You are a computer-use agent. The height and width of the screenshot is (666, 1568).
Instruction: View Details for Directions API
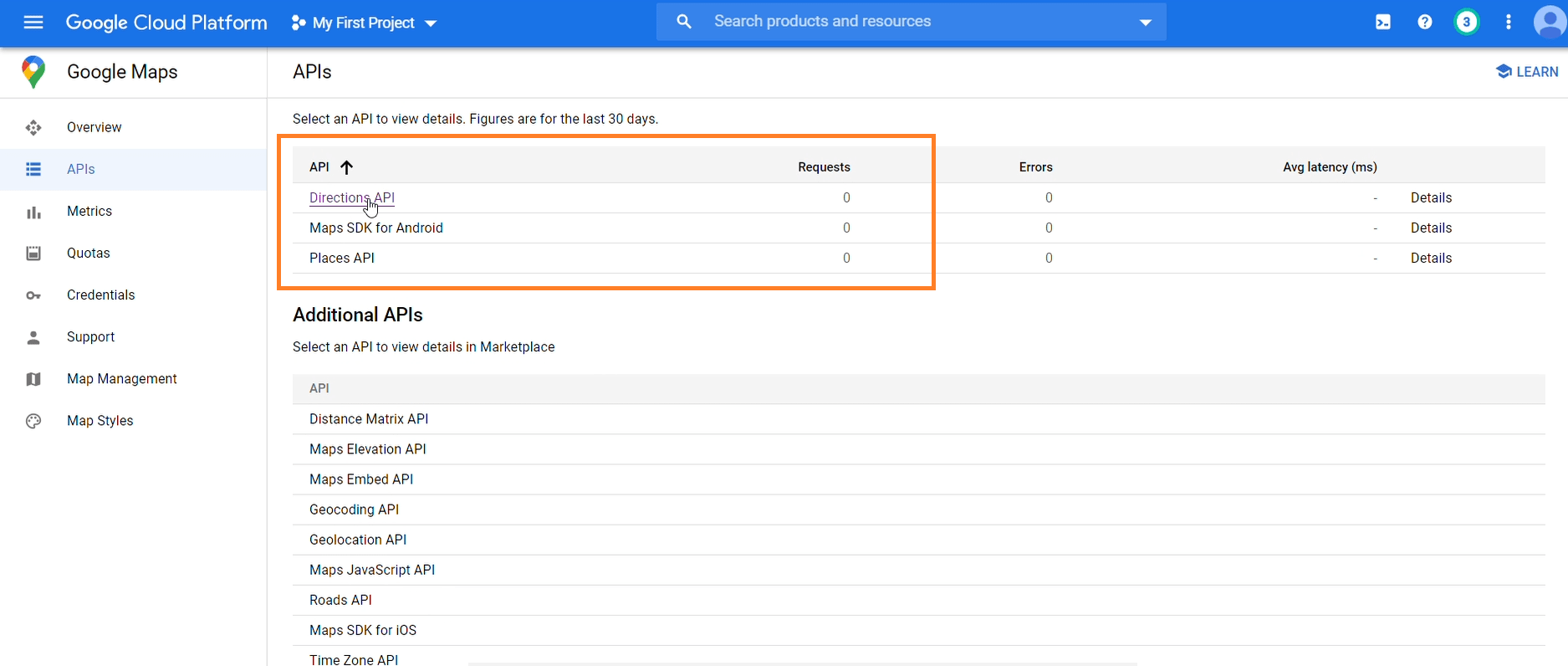pyautogui.click(x=1431, y=197)
